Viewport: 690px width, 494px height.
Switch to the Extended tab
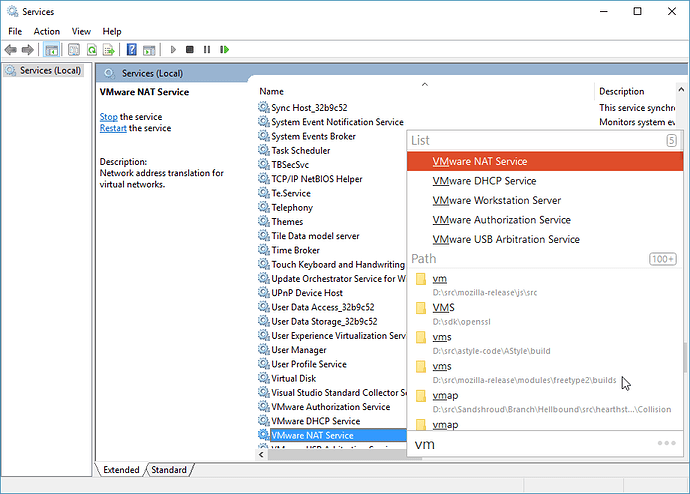click(121, 470)
